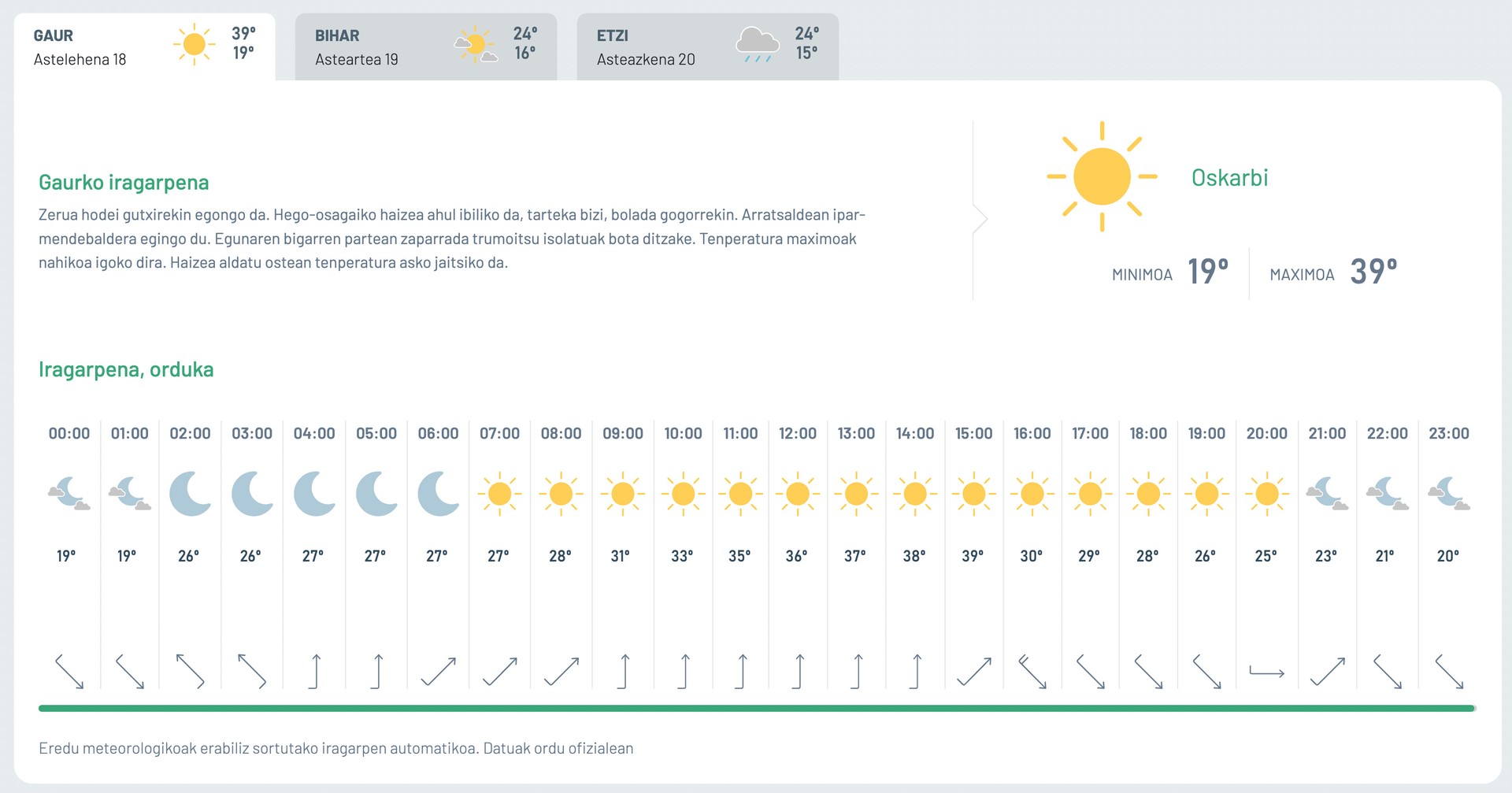Open the ETZI Asteazkena 20 tab
Image resolution: width=1512 pixels, height=793 pixels.
point(708,46)
